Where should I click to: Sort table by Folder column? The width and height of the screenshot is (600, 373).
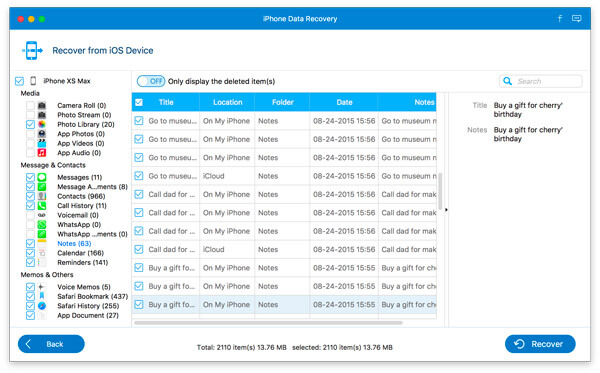pyautogui.click(x=283, y=102)
